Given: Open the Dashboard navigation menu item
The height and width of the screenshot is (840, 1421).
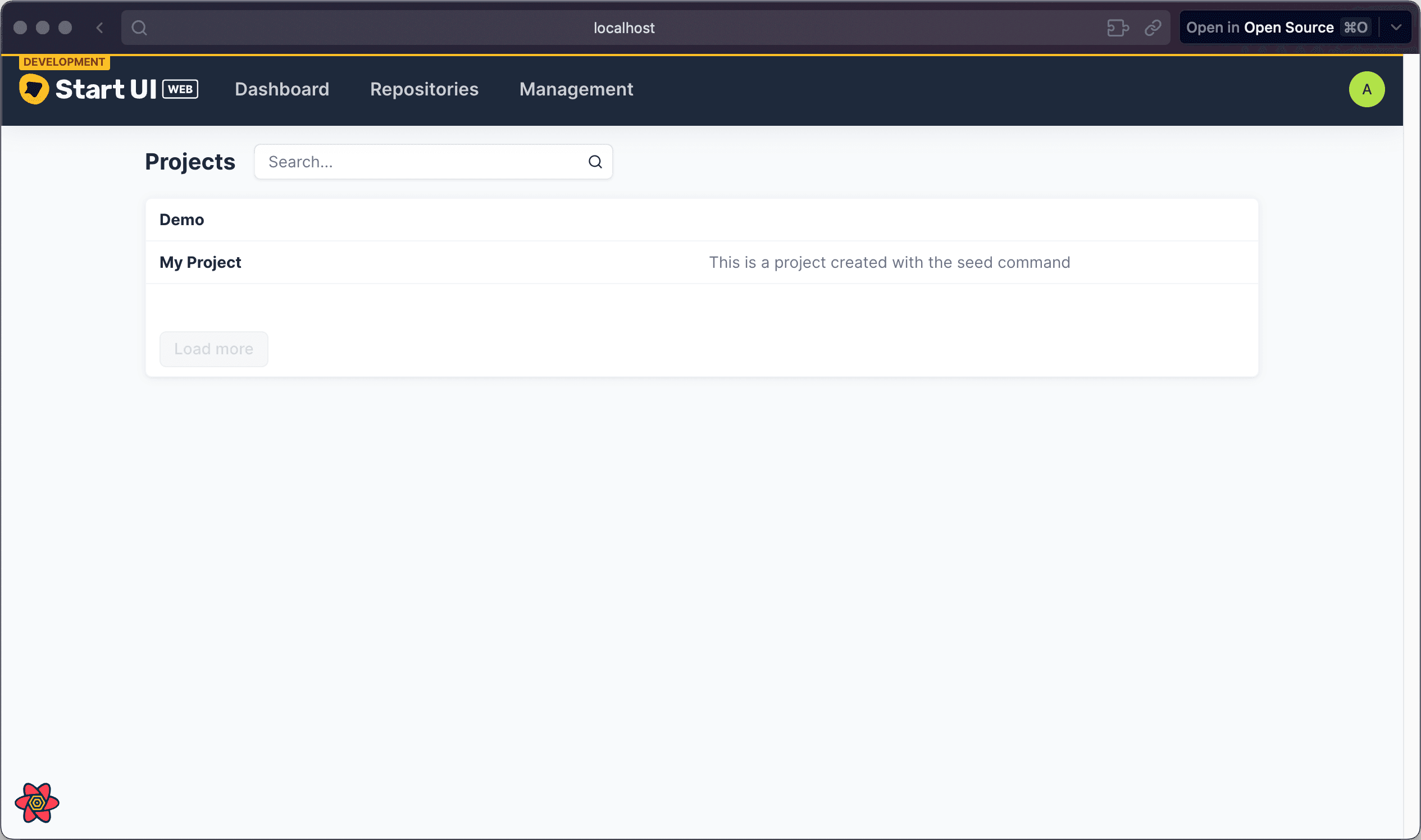Looking at the screenshot, I should pos(282,88).
